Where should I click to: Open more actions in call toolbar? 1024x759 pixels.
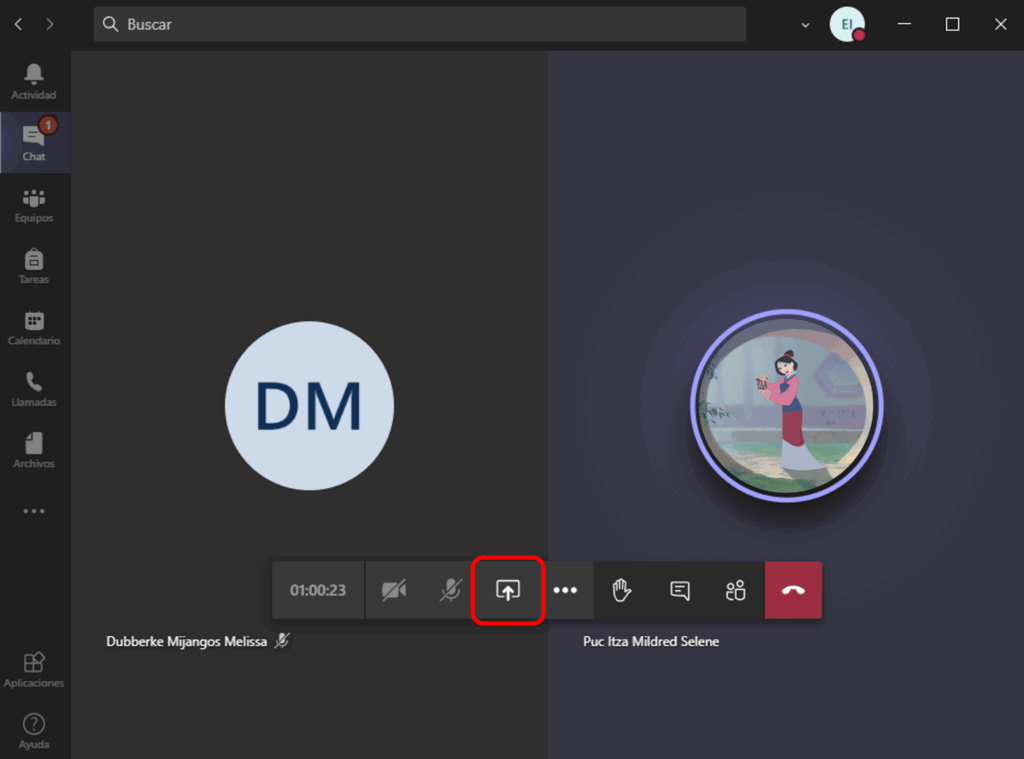565,590
